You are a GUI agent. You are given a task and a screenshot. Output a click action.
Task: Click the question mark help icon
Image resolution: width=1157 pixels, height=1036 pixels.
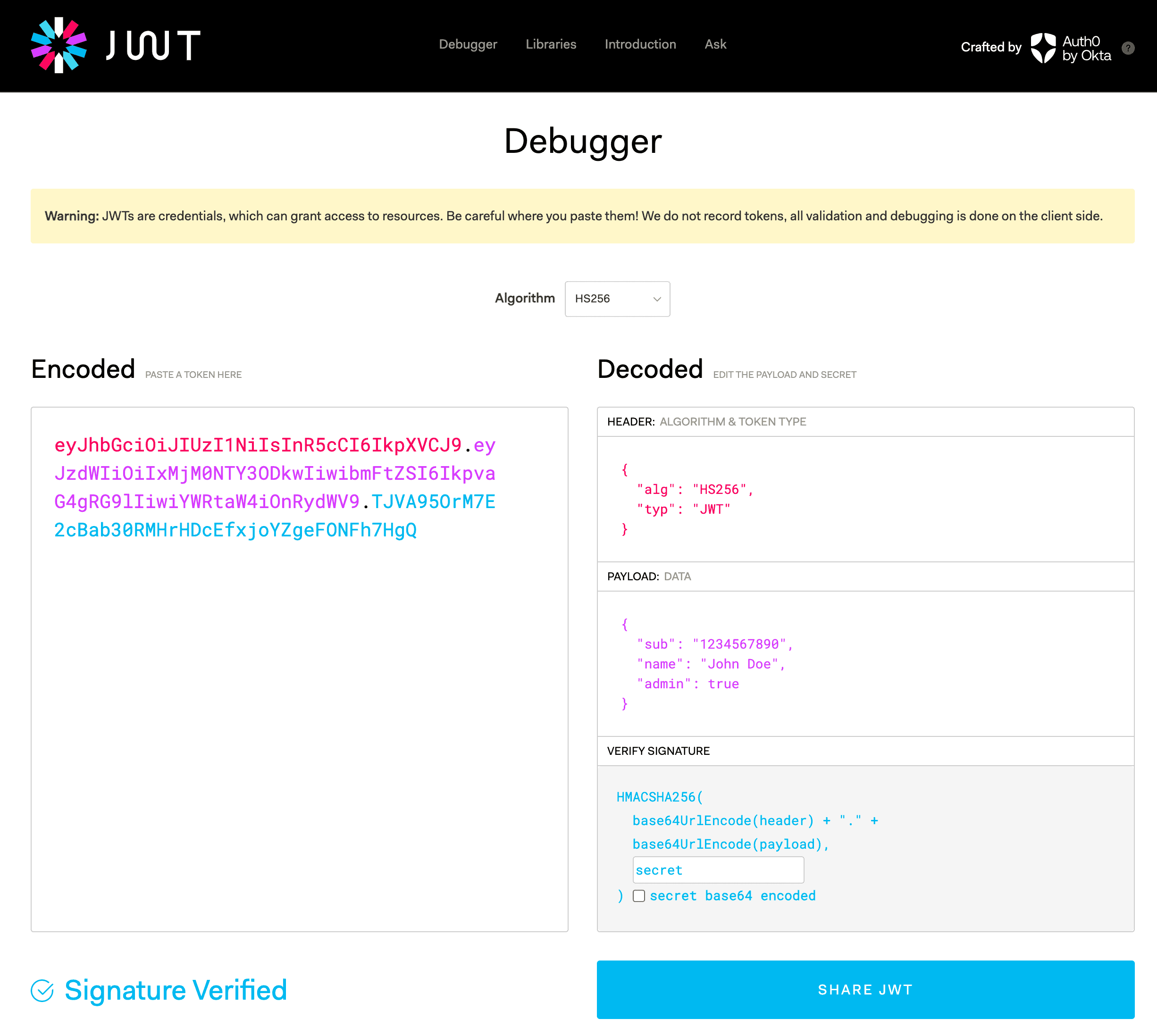click(1127, 49)
